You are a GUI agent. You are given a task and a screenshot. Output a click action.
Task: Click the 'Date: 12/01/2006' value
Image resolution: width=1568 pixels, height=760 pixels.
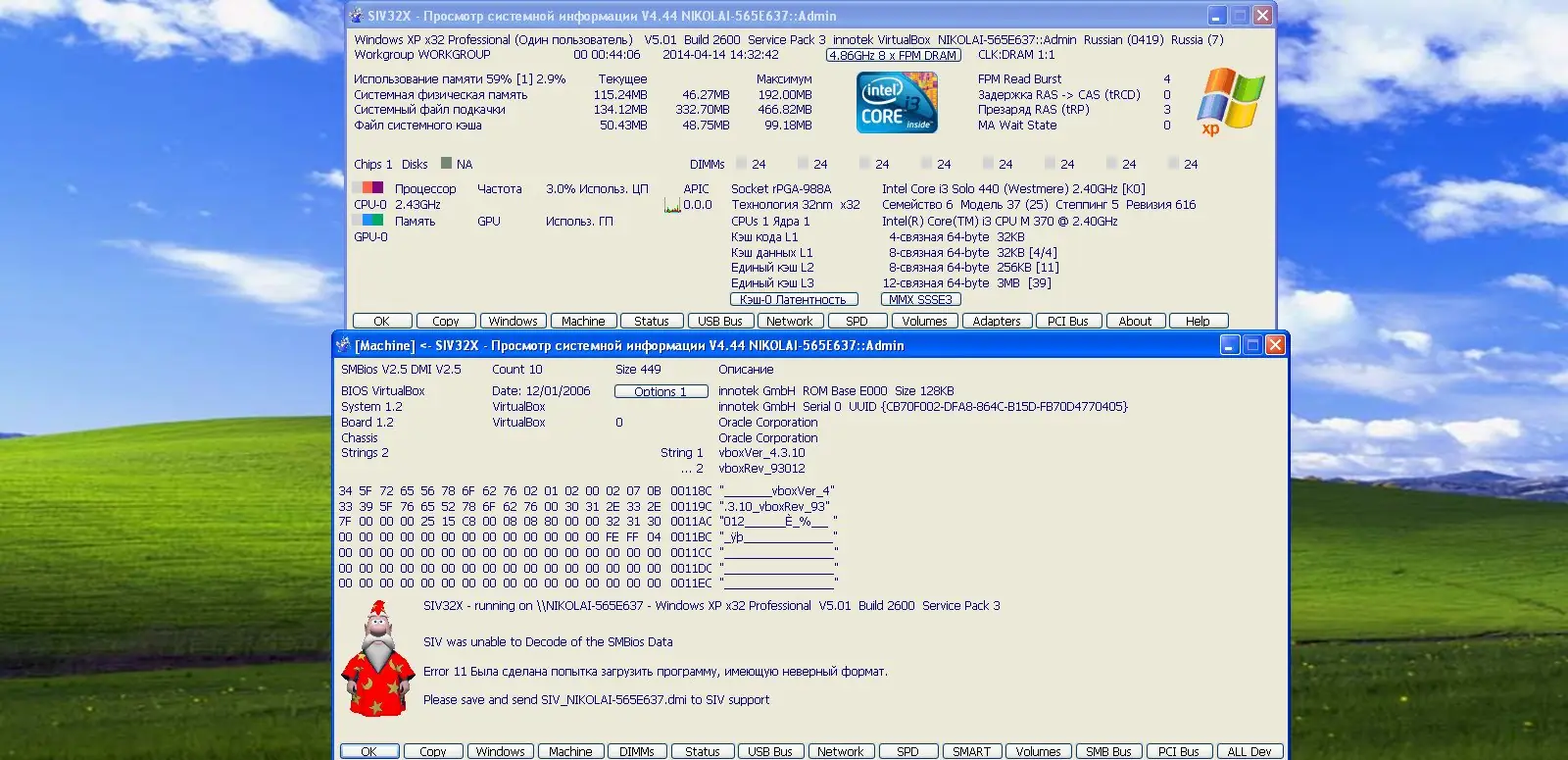541,391
